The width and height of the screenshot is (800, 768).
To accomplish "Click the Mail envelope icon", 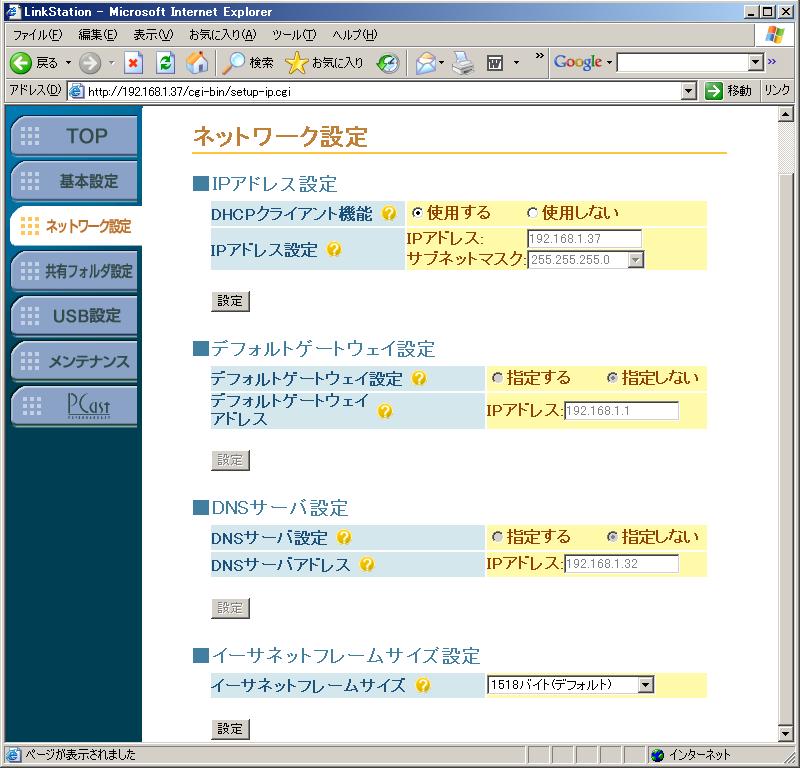I will (x=426, y=63).
